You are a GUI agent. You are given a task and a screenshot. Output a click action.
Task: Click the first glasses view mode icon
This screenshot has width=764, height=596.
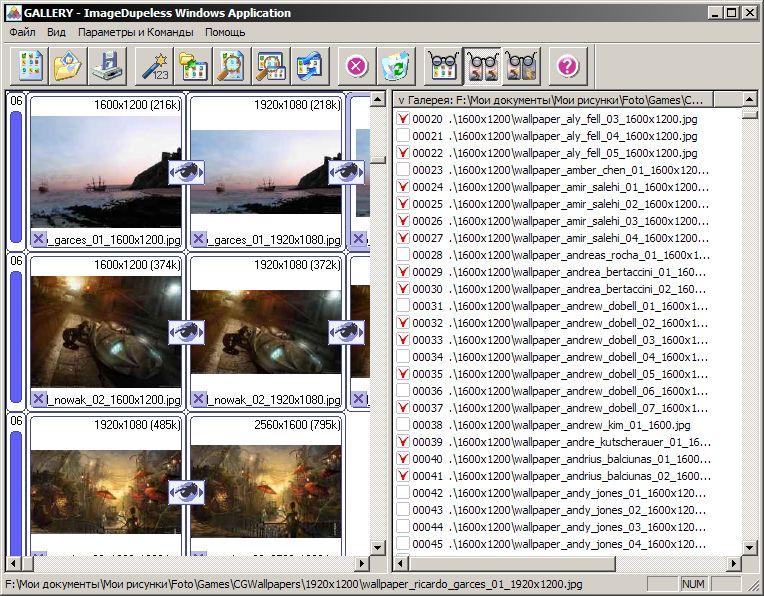[x=444, y=66]
